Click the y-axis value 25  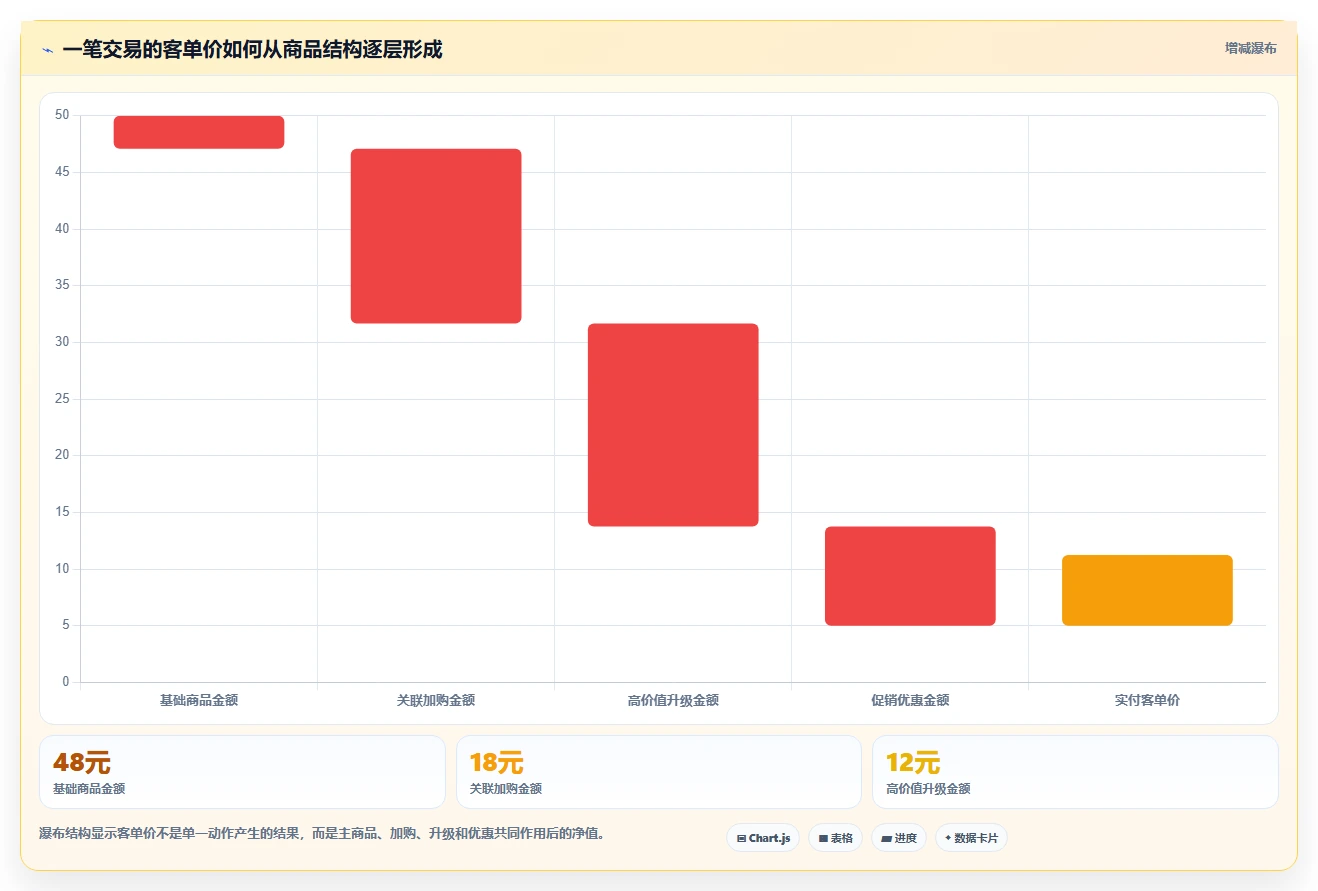(62, 399)
